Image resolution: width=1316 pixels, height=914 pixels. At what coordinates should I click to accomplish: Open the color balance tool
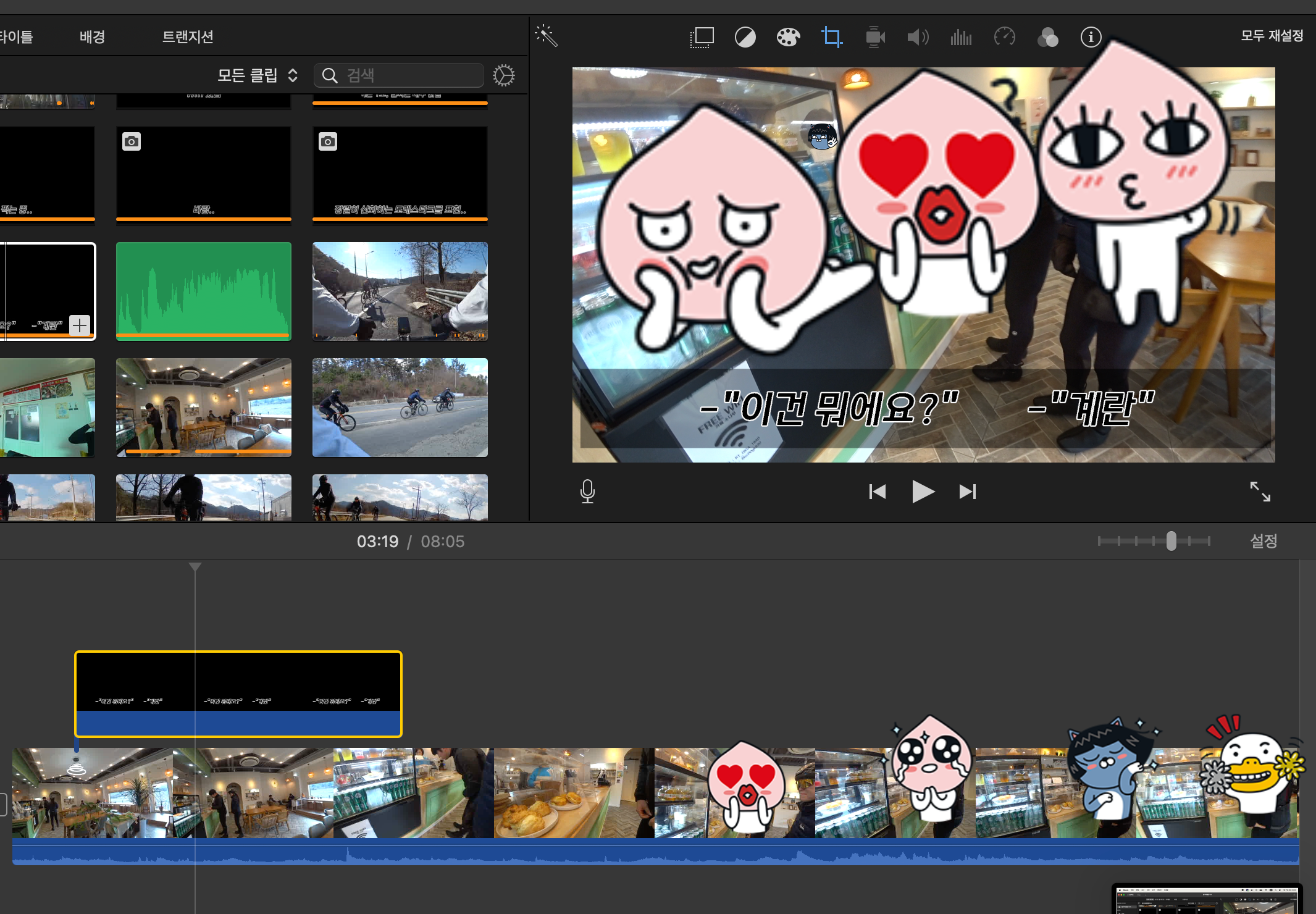click(745, 37)
